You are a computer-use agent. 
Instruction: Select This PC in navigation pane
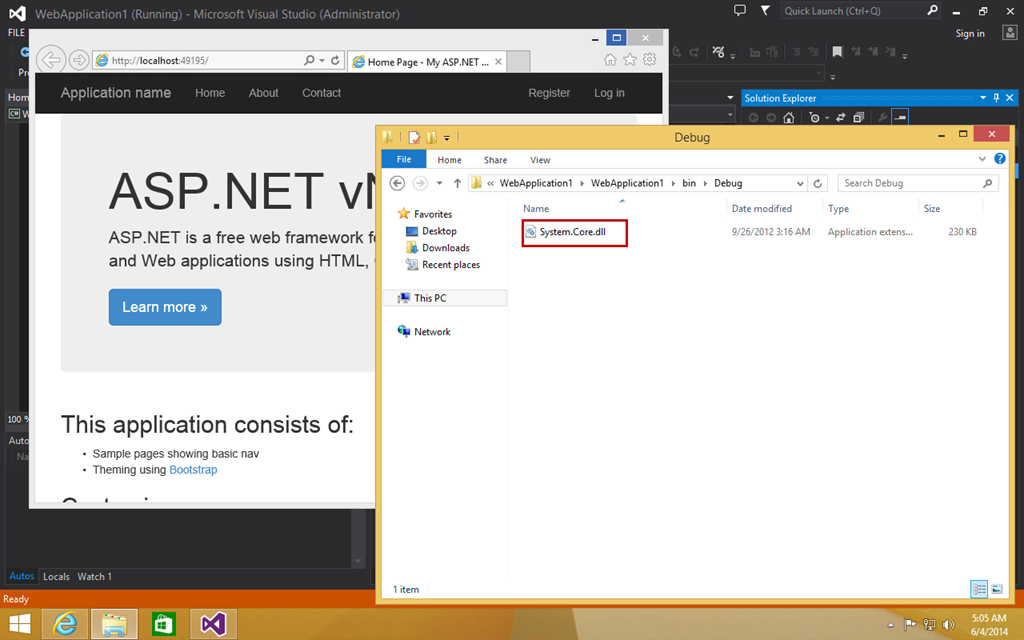[x=430, y=298]
